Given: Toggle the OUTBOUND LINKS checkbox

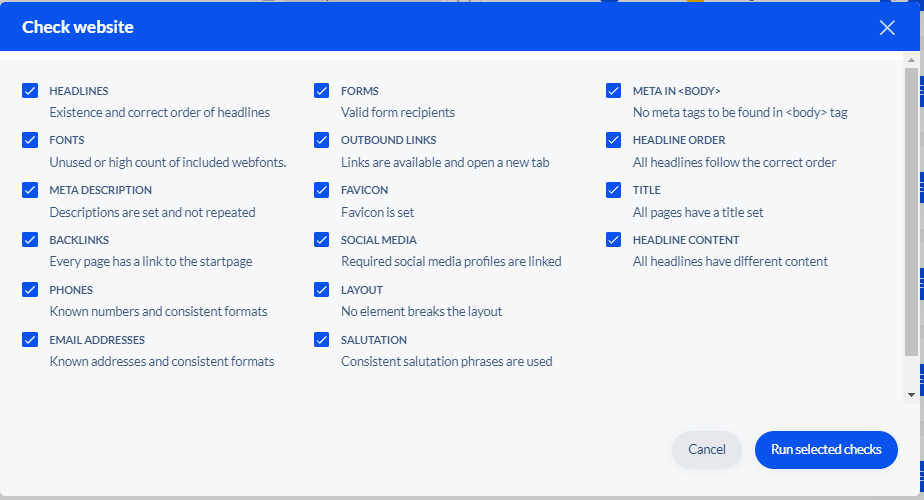Looking at the screenshot, I should coord(322,140).
